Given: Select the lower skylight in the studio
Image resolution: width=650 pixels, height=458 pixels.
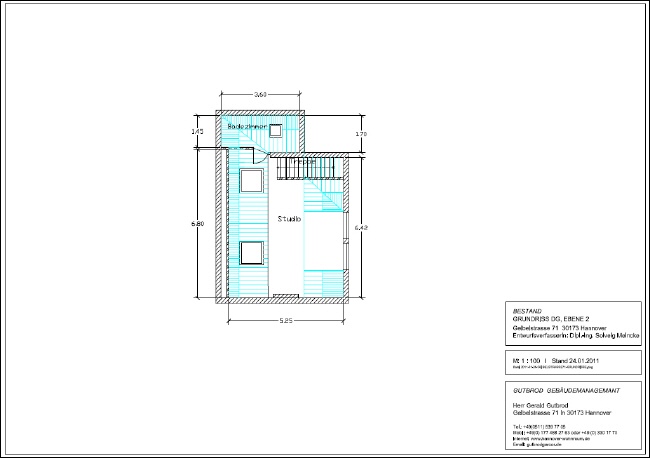Looking at the screenshot, I should click(250, 252).
